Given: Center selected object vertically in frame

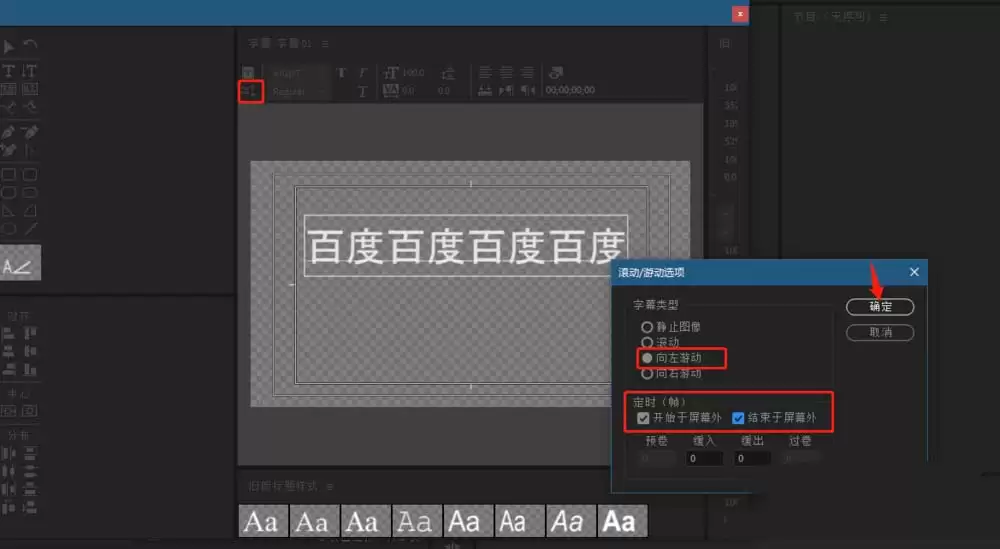Looking at the screenshot, I should [9, 411].
